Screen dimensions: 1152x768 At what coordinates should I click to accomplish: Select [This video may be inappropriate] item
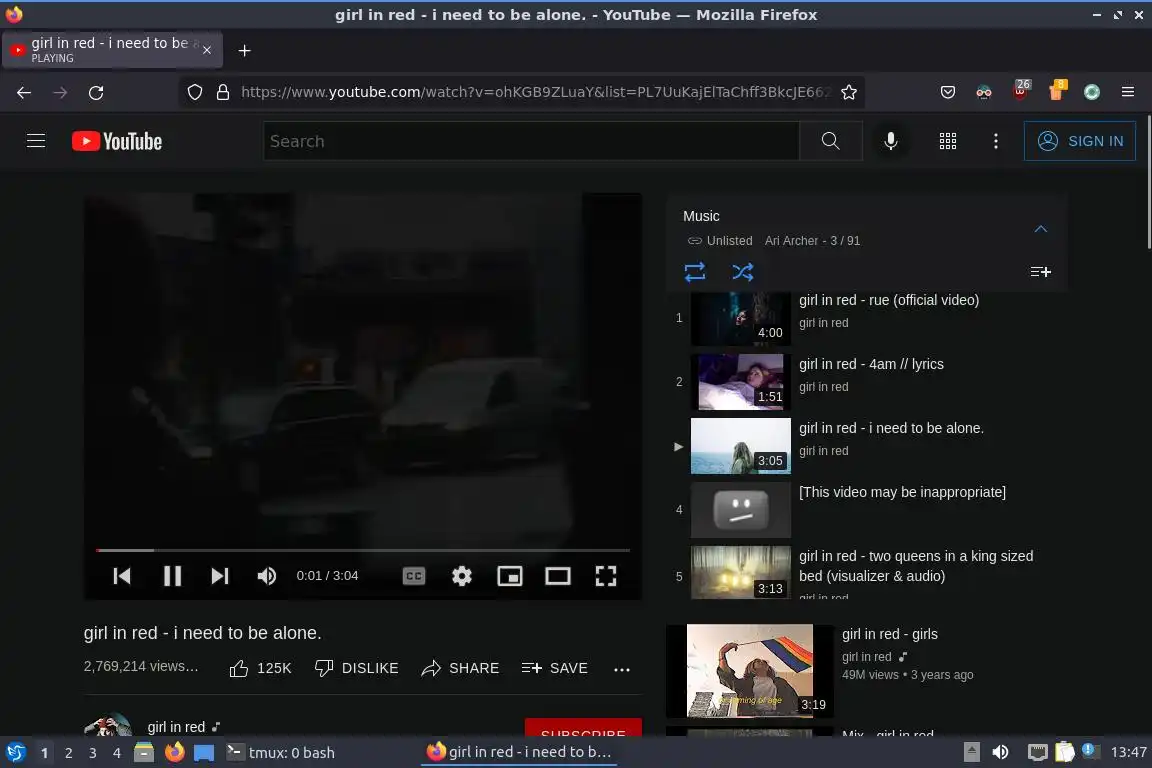867,510
